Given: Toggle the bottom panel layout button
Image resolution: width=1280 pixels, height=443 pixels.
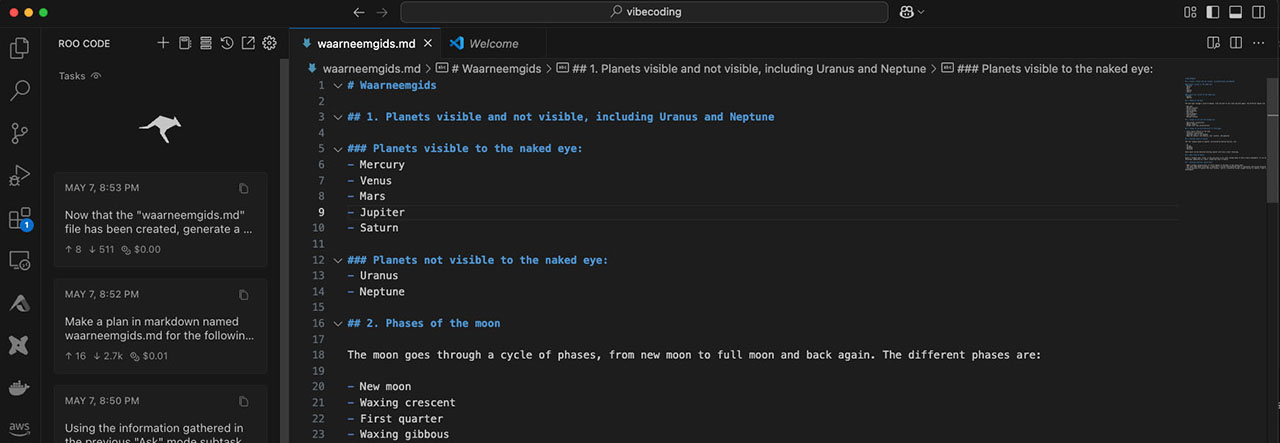Looking at the screenshot, I should (x=1235, y=12).
